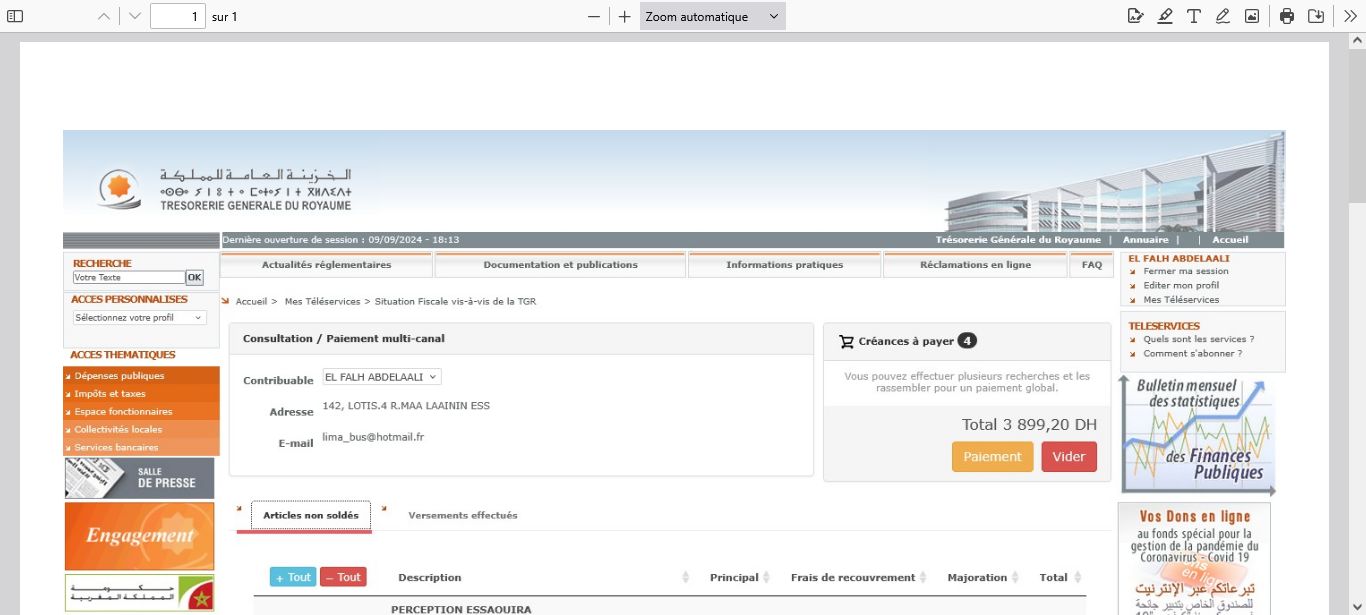Open the FAQ menu item
The image size is (1366, 615).
coord(1092,265)
